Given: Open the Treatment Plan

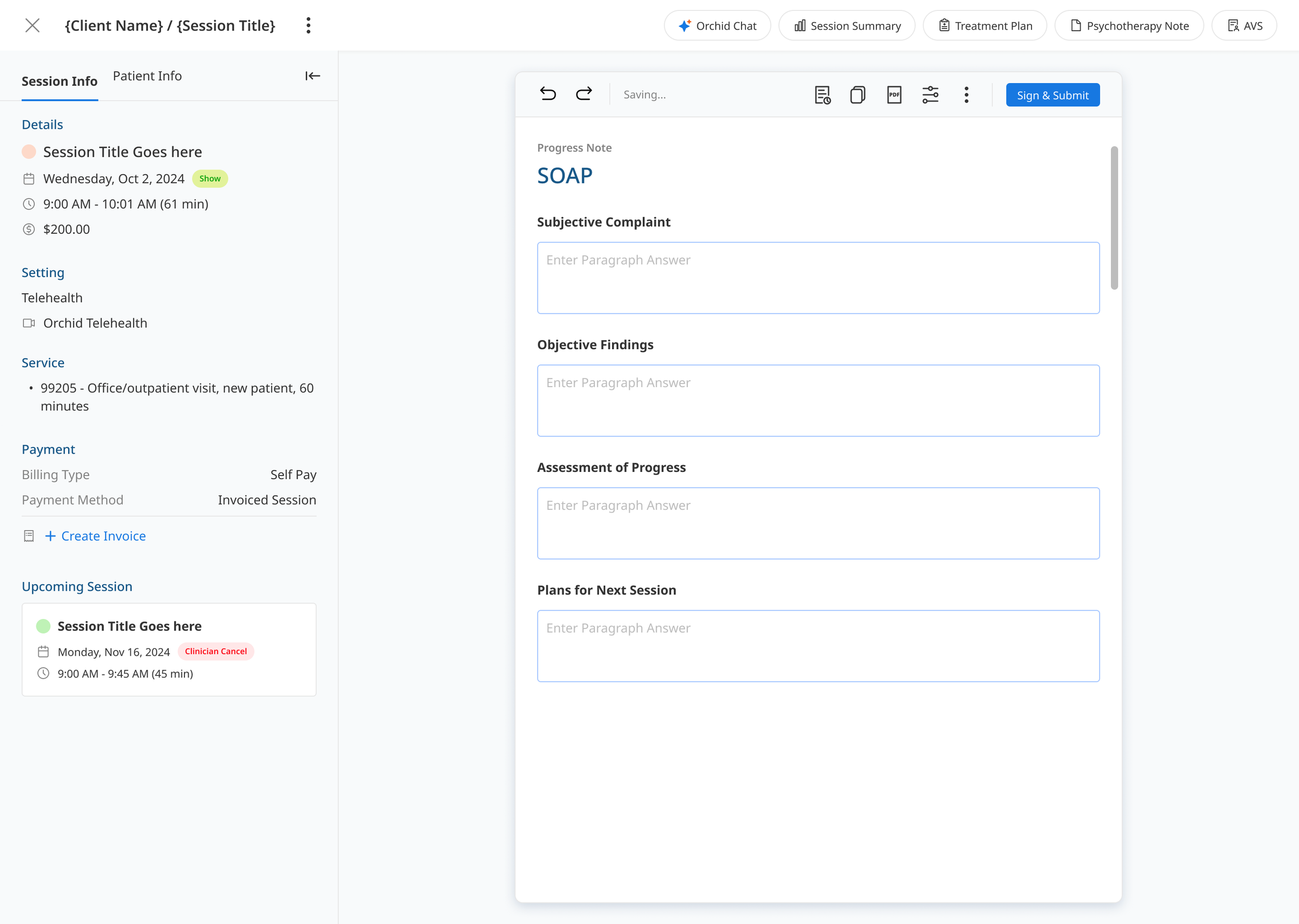Looking at the screenshot, I should click(985, 25).
